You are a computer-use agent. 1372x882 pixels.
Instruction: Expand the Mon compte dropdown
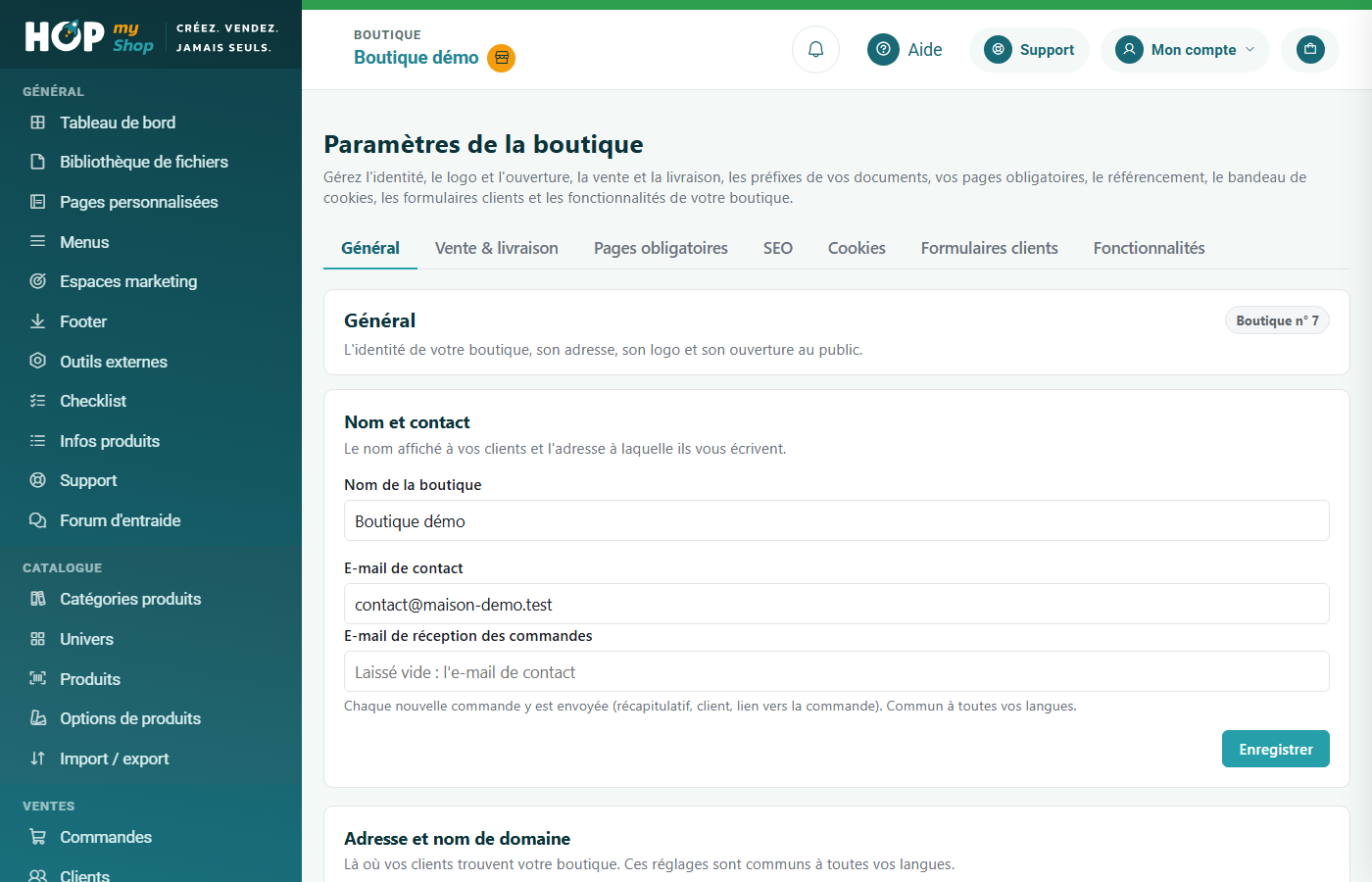coord(1185,49)
